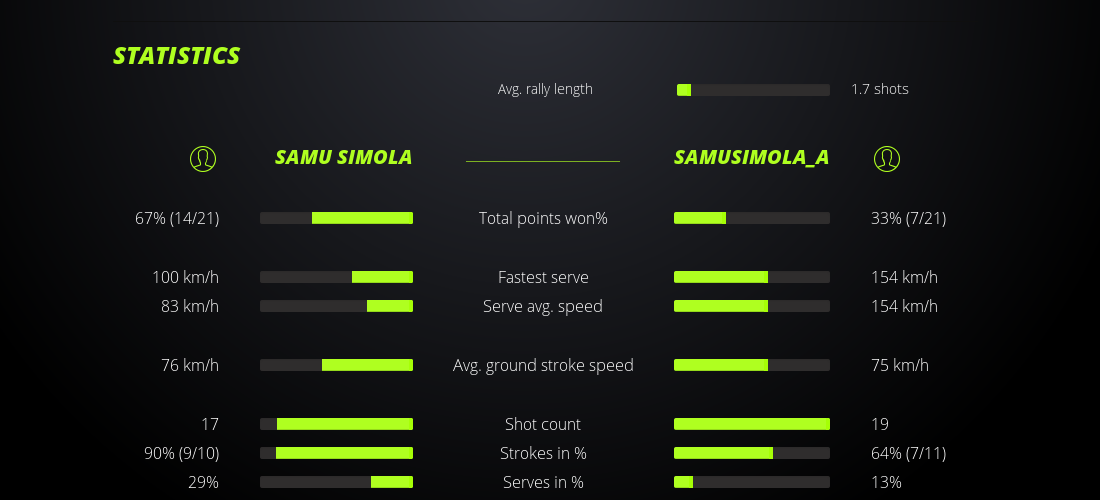Click SAMUSIMOLA_A's Fastest serve bar

(x=751, y=277)
